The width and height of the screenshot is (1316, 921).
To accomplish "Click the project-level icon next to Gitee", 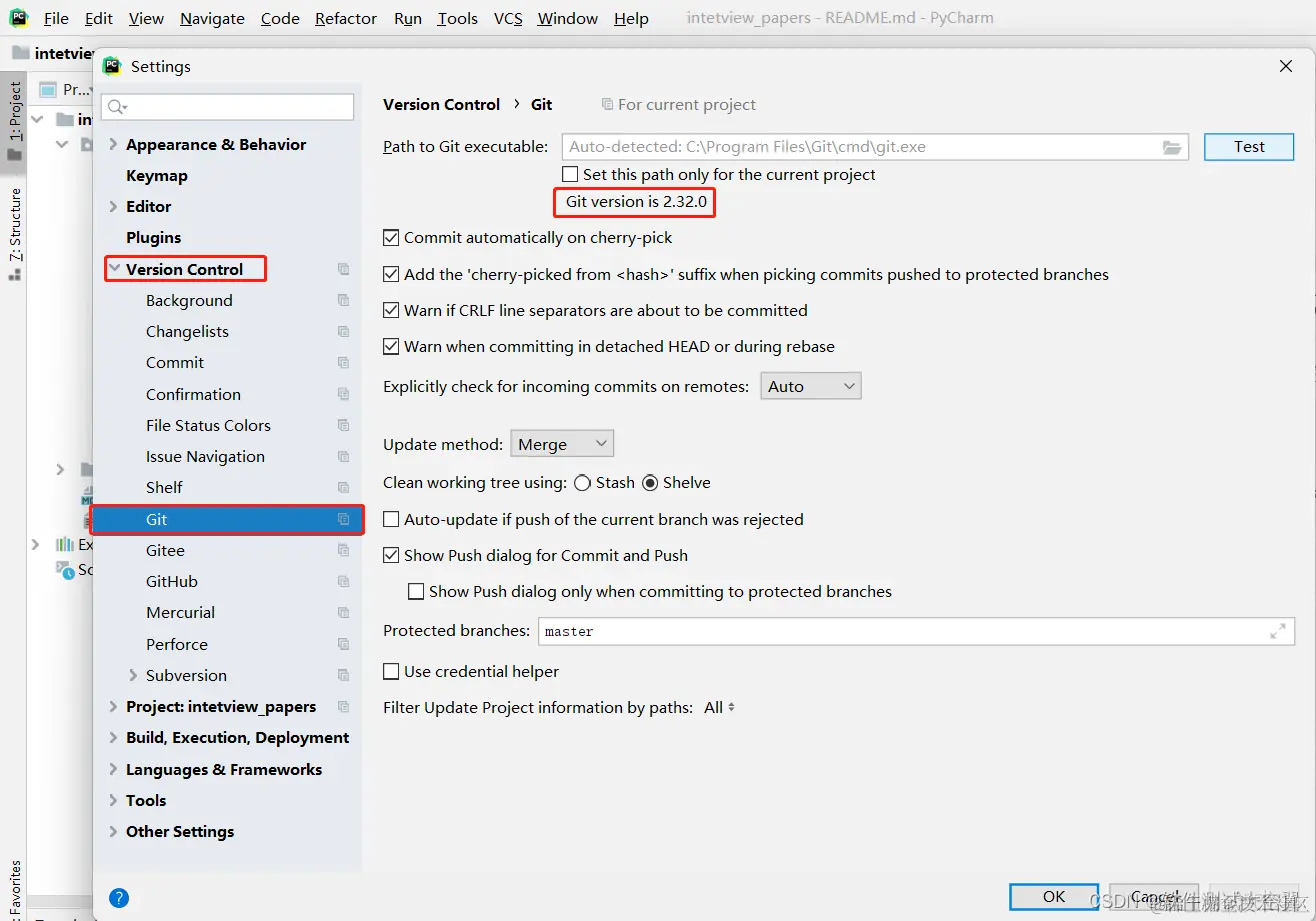I will click(343, 551).
